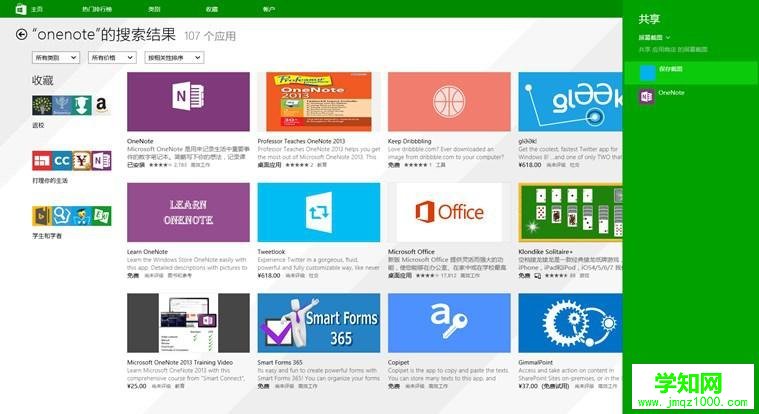Open the Keep Dribbbling basketball tile

(x=449, y=102)
